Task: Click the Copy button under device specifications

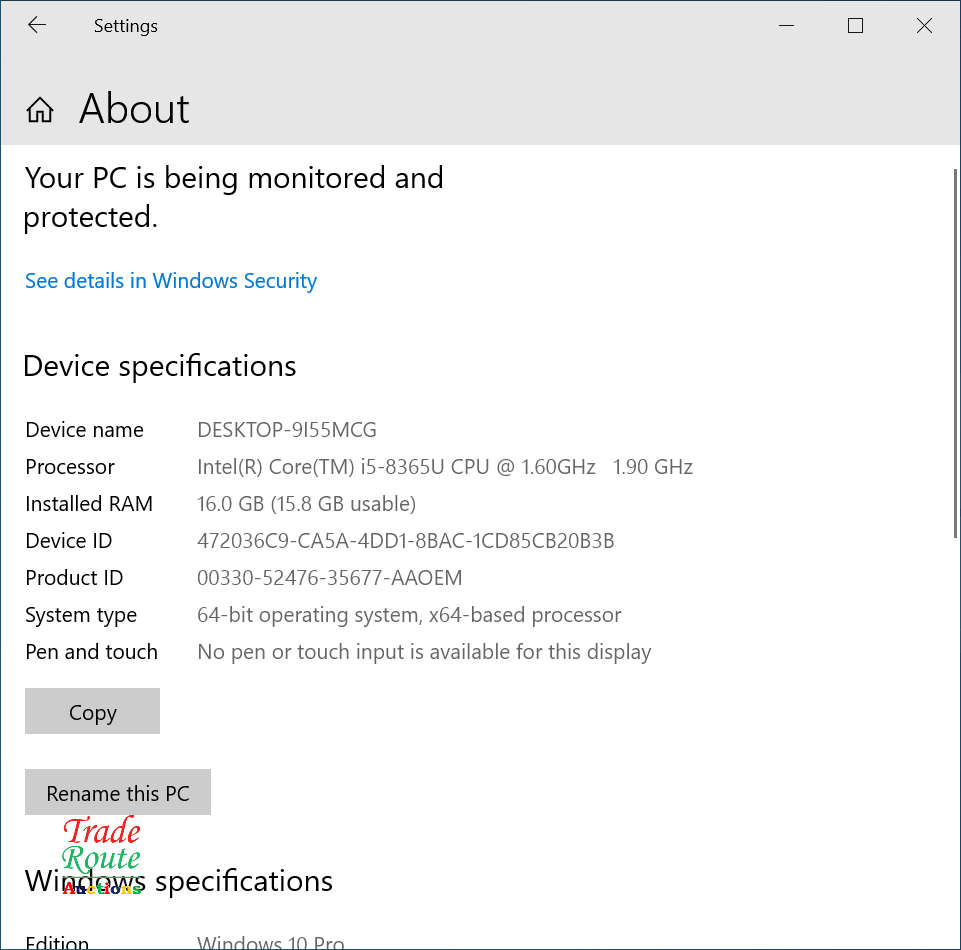Action: tap(92, 711)
